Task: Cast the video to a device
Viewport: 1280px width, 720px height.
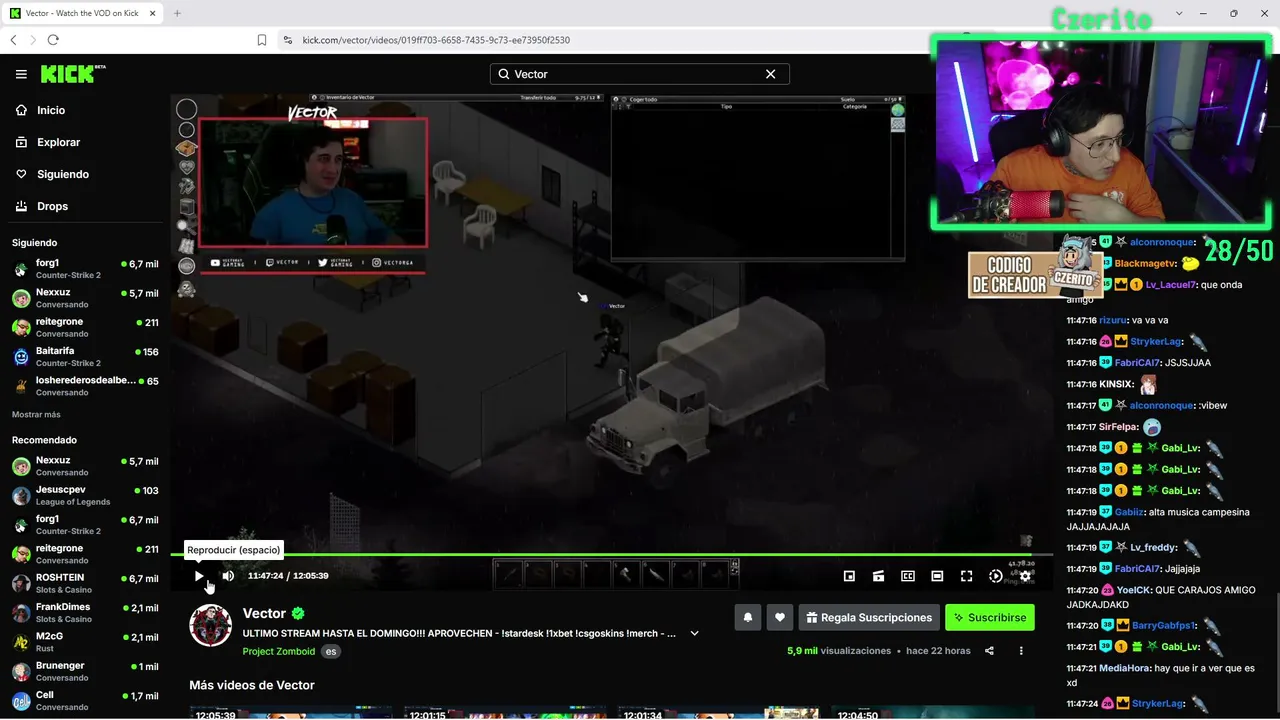Action: (x=878, y=576)
